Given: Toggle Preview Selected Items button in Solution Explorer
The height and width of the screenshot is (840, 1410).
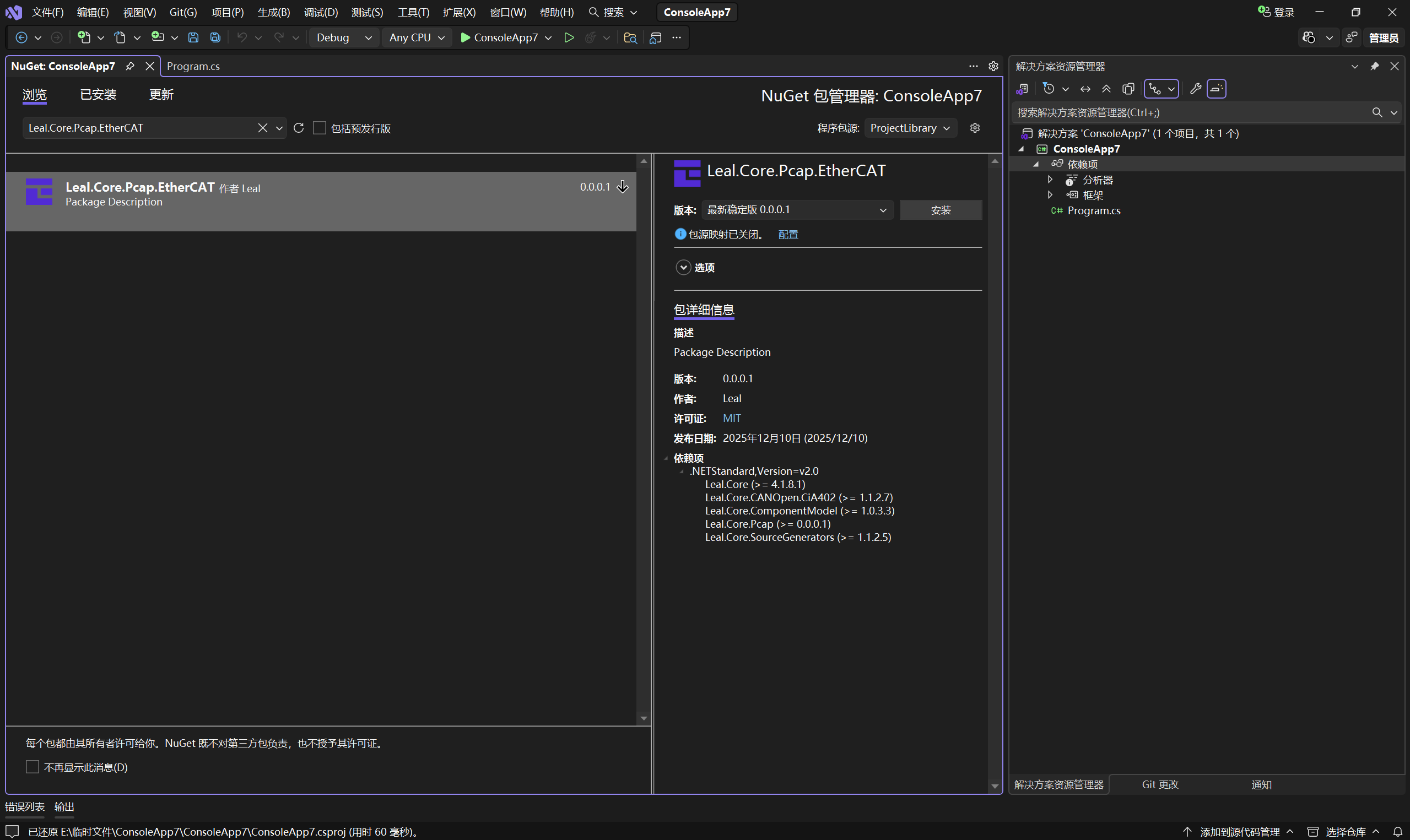Looking at the screenshot, I should [1217, 89].
